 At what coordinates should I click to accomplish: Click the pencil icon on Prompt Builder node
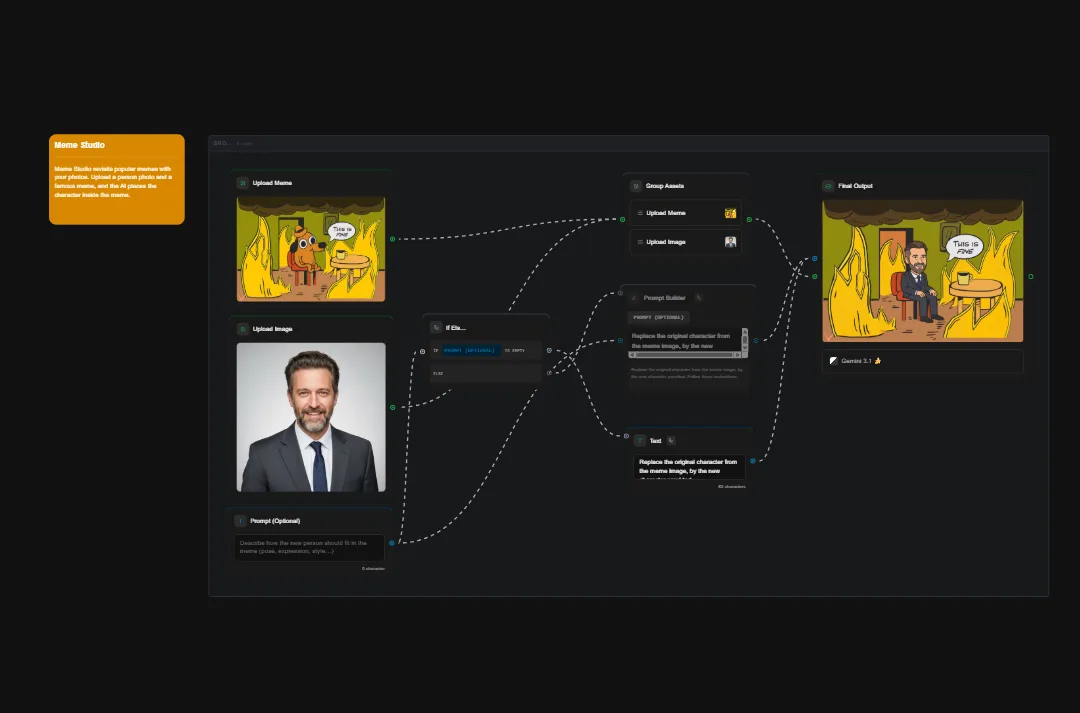(632, 297)
